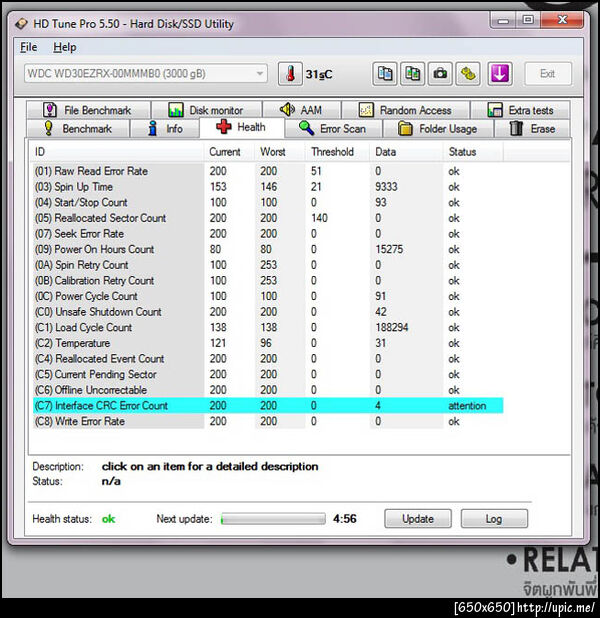Screen dimensions: 600x618
Task: Switch to the AAM tab
Action: [302, 110]
